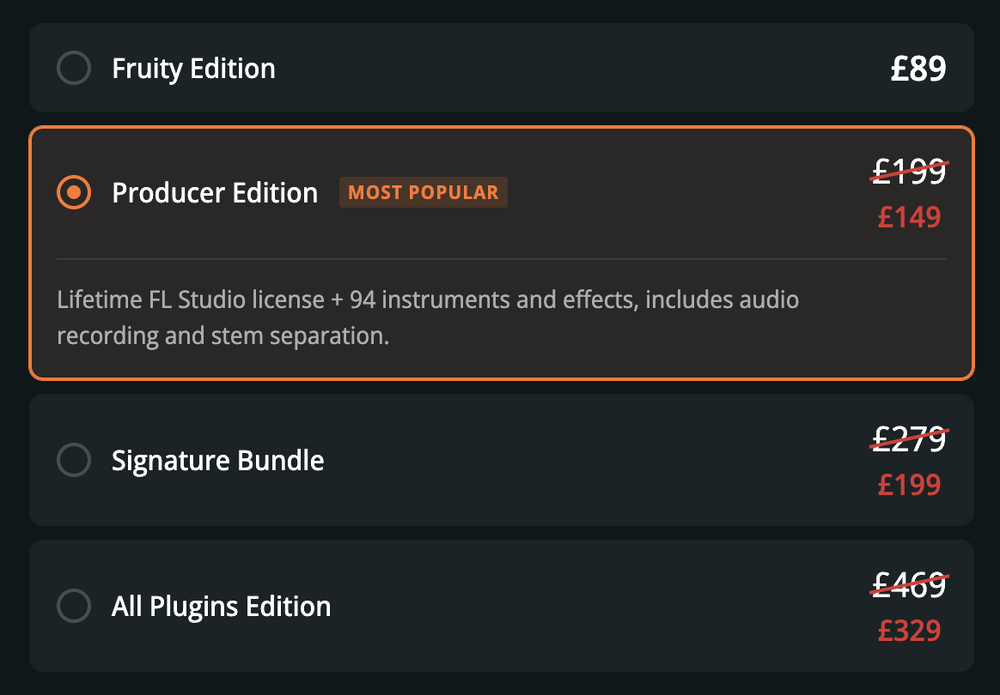The width and height of the screenshot is (1000, 695).
Task: Click the crossed-out £199 Producer price
Action: pyautogui.click(x=909, y=172)
